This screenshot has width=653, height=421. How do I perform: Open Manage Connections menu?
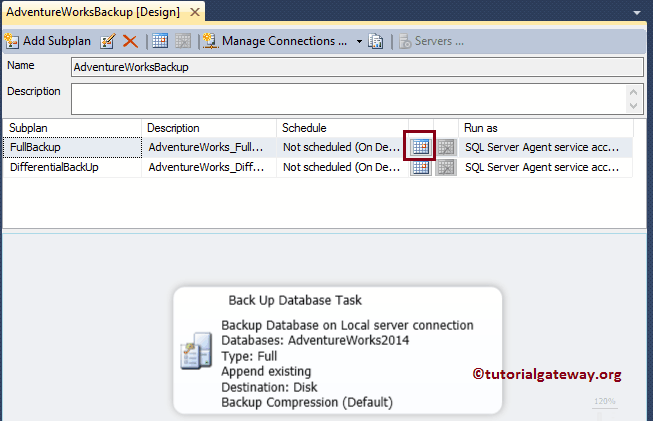277,41
